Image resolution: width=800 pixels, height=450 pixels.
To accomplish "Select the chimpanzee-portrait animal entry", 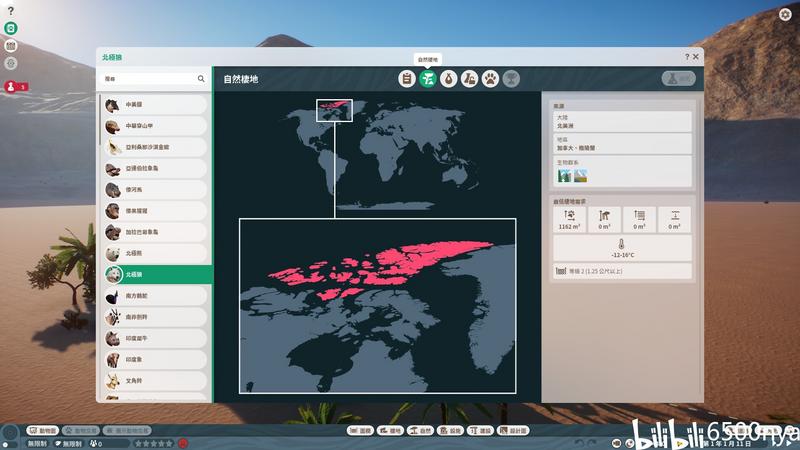I will pyautogui.click(x=156, y=211).
